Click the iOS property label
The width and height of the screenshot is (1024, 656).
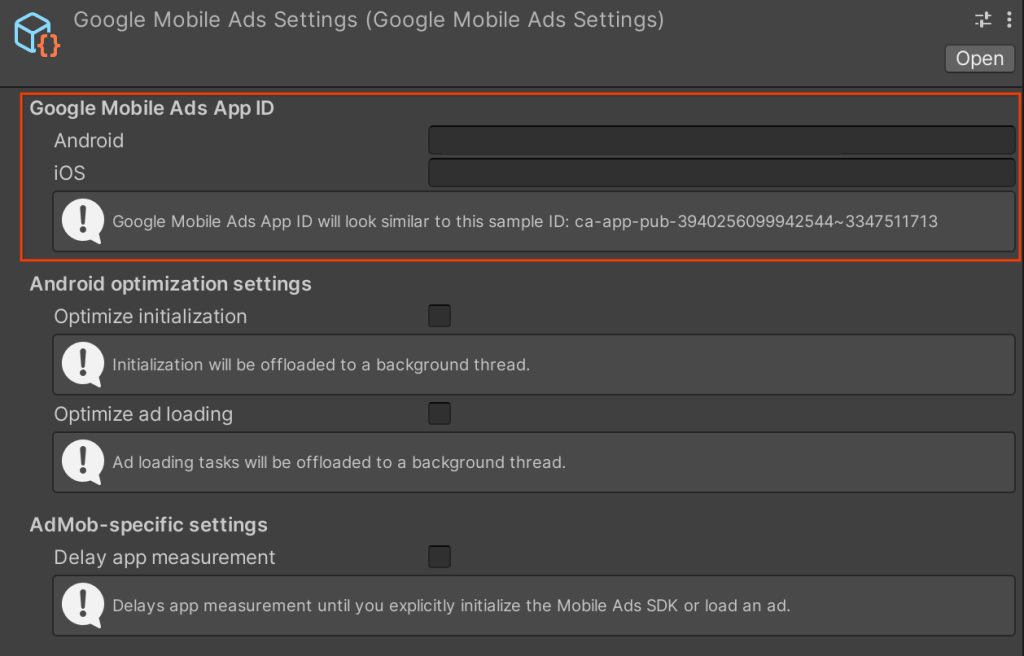70,173
